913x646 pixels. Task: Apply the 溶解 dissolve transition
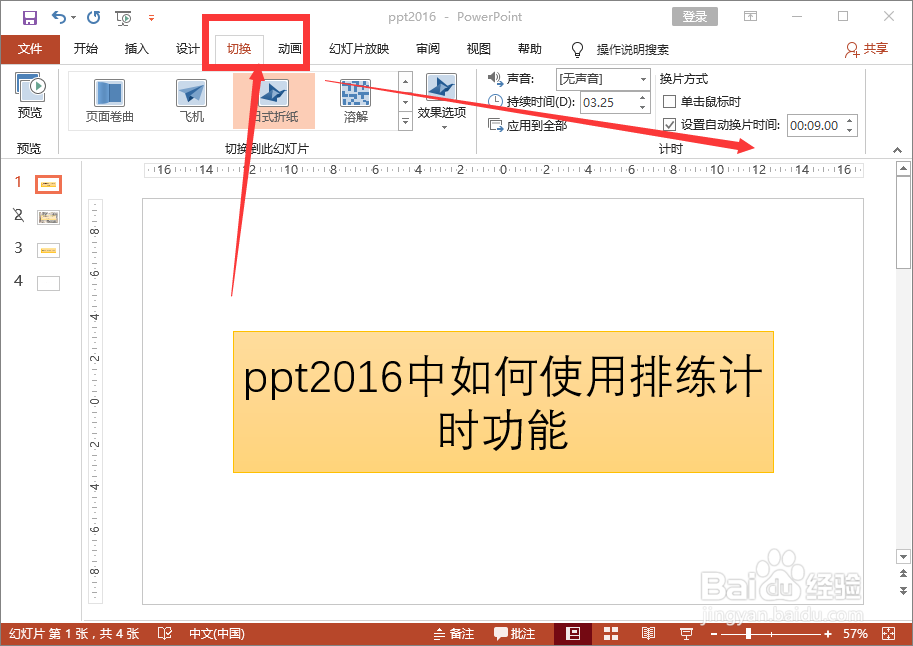[356, 100]
